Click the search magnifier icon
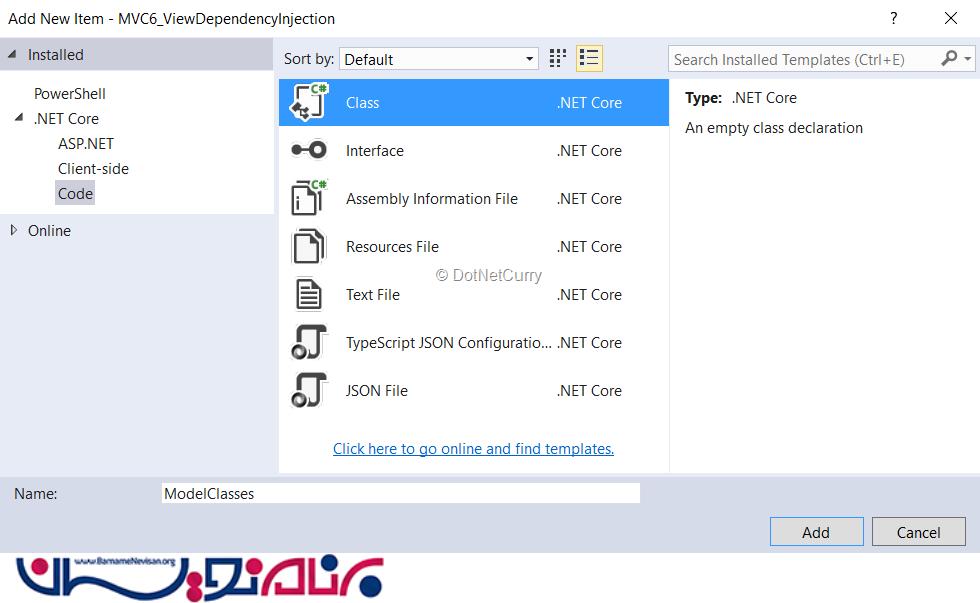This screenshot has width=980, height=603. [949, 59]
